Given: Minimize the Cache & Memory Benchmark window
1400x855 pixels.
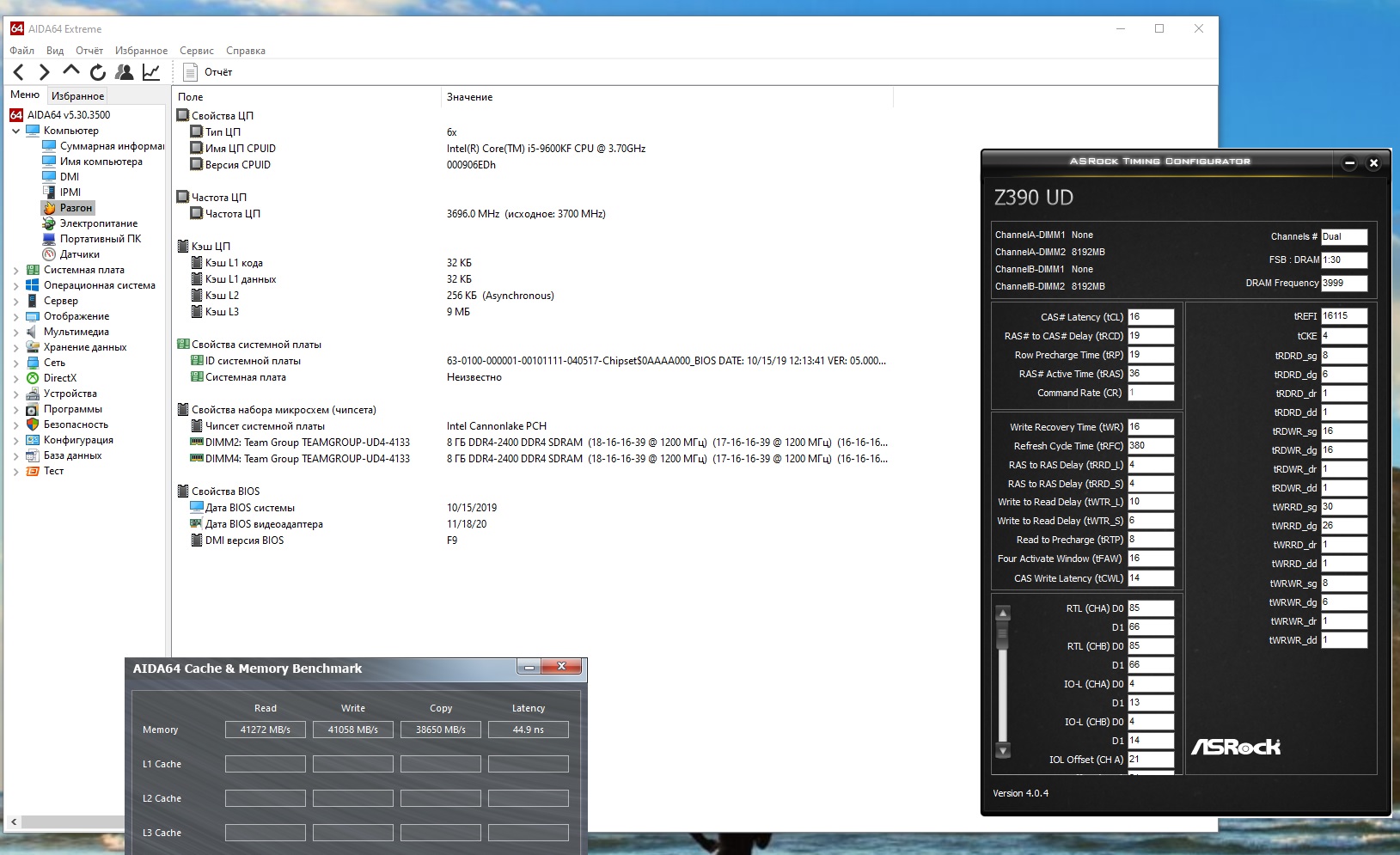Looking at the screenshot, I should coord(530,667).
